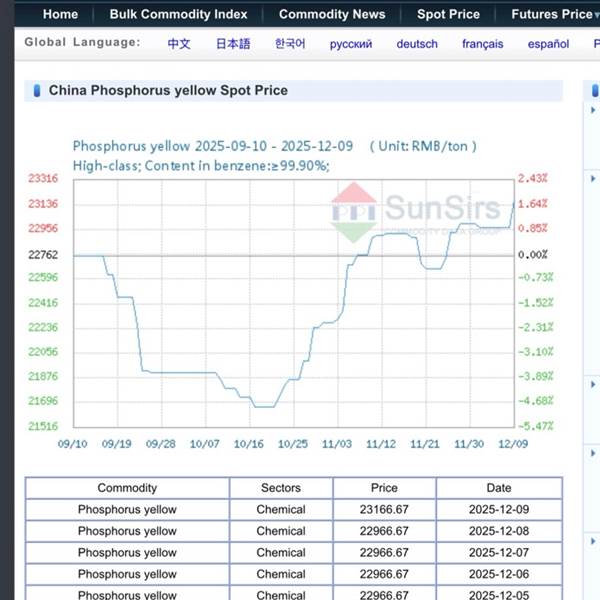
Task: Click the Commodity column header
Action: [127, 488]
